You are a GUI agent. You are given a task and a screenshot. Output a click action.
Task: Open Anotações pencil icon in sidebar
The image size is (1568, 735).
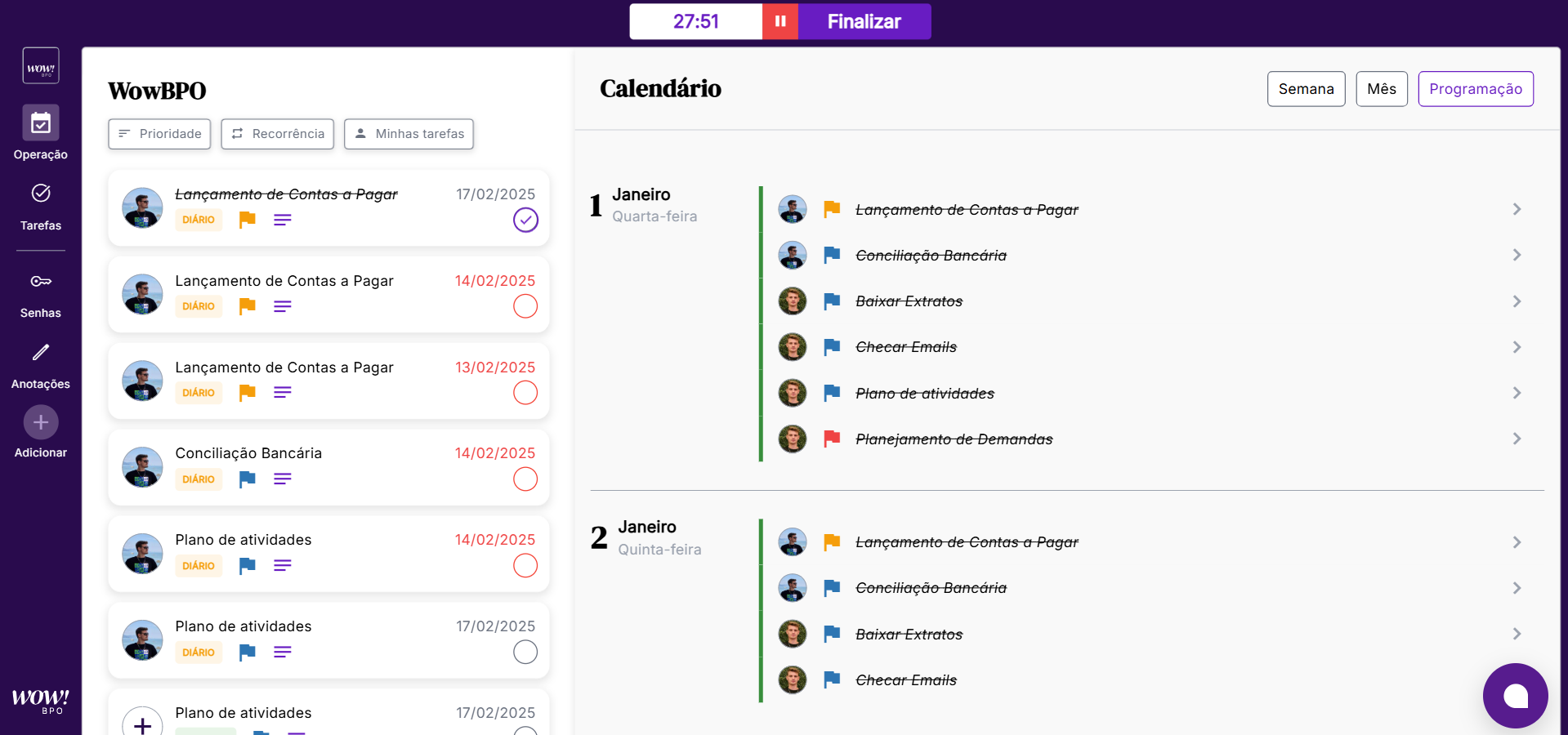click(41, 353)
